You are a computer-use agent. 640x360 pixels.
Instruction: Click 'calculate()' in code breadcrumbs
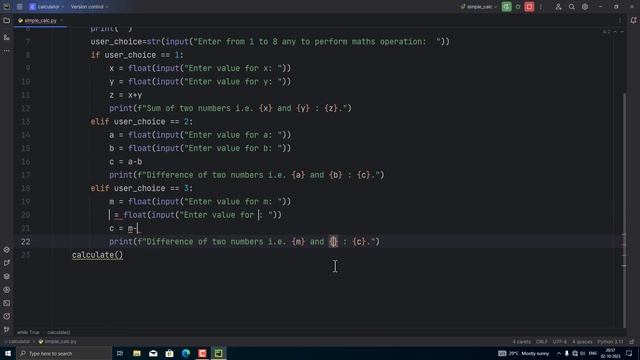(x=58, y=333)
